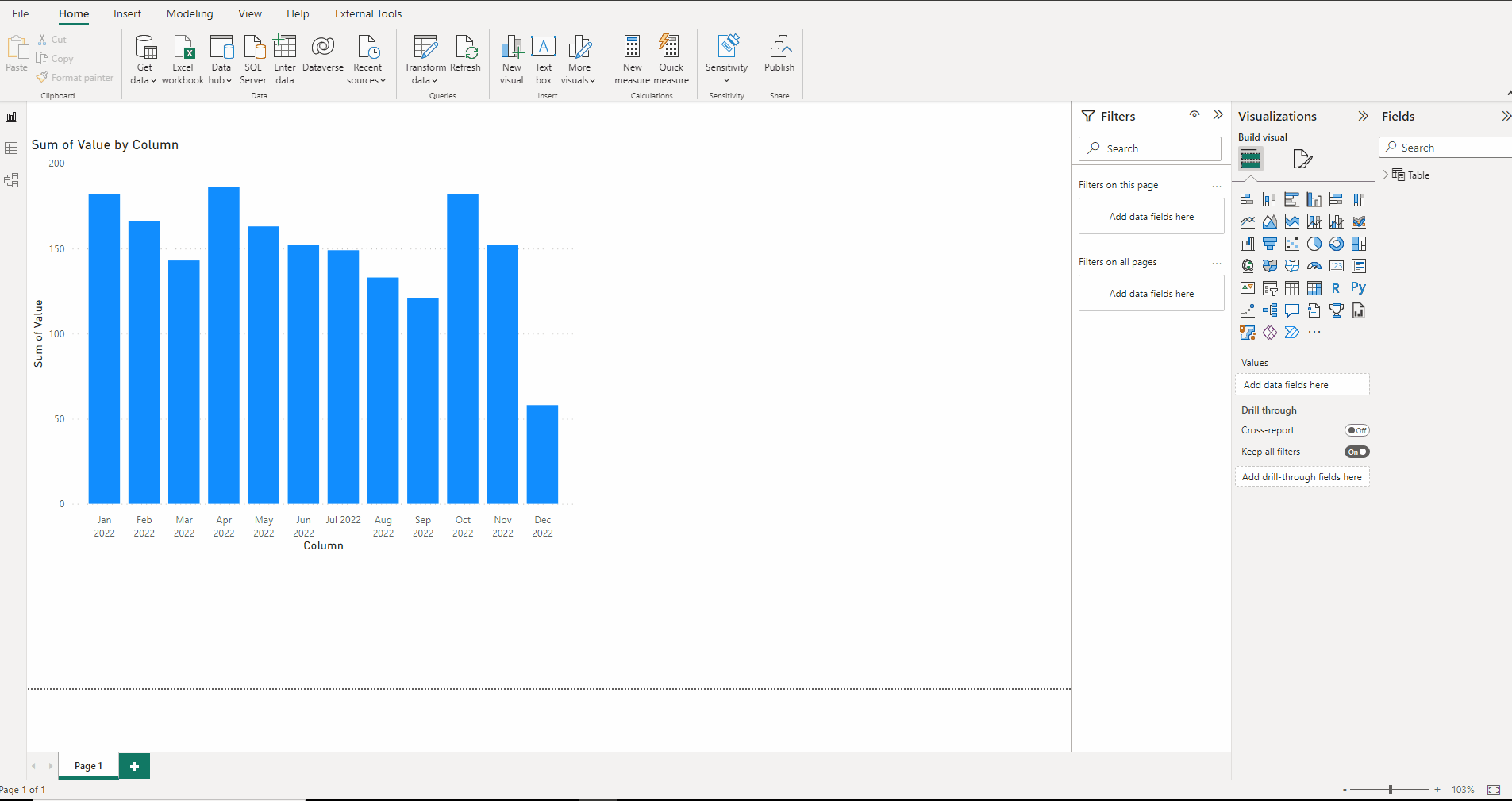
Task: Switch to the Modeling ribbon tab
Action: 190,13
